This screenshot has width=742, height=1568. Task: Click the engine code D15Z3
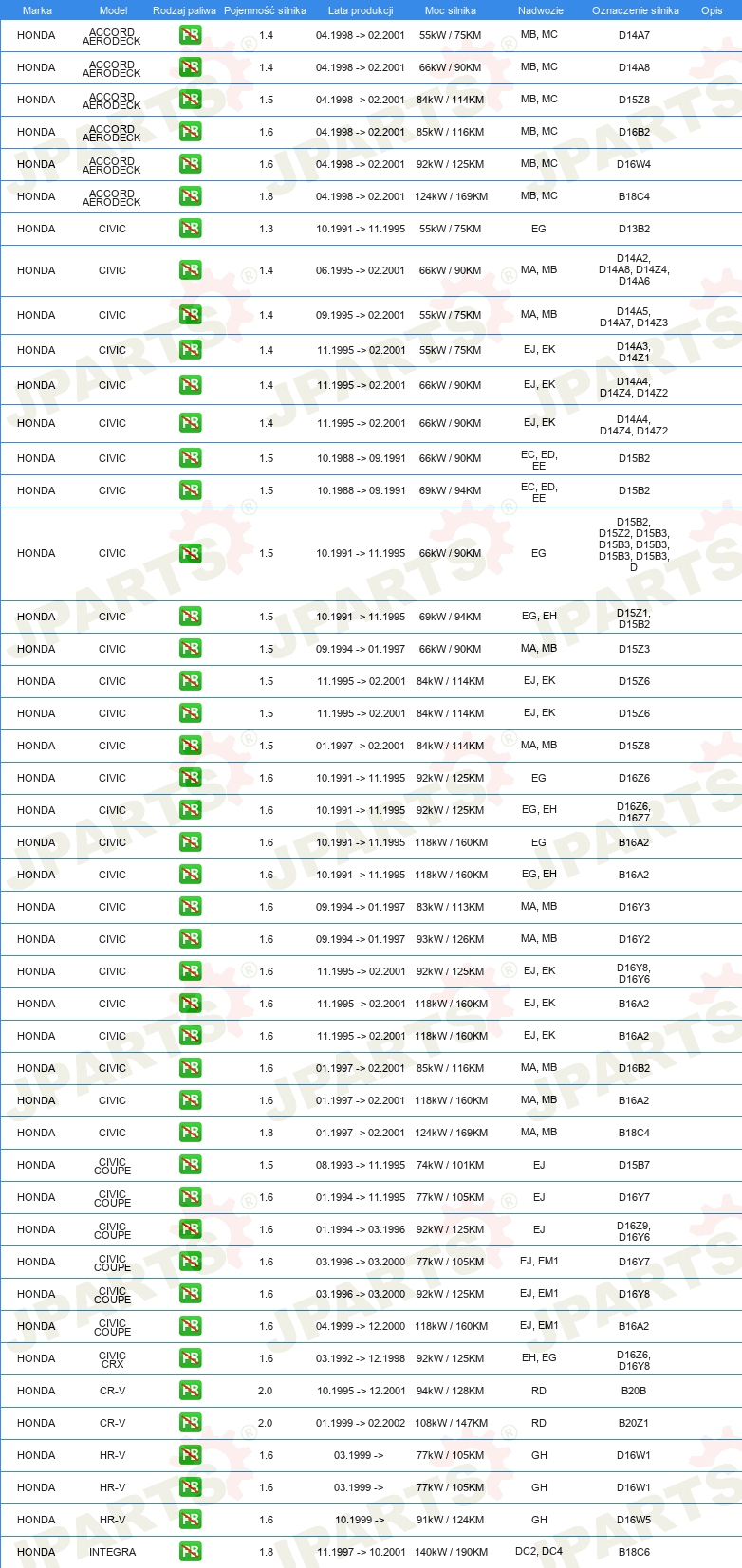pos(634,649)
